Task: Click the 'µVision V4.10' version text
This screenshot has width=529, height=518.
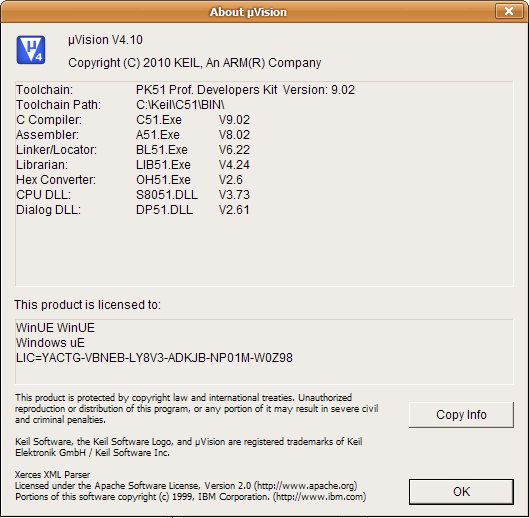Action: [105, 40]
